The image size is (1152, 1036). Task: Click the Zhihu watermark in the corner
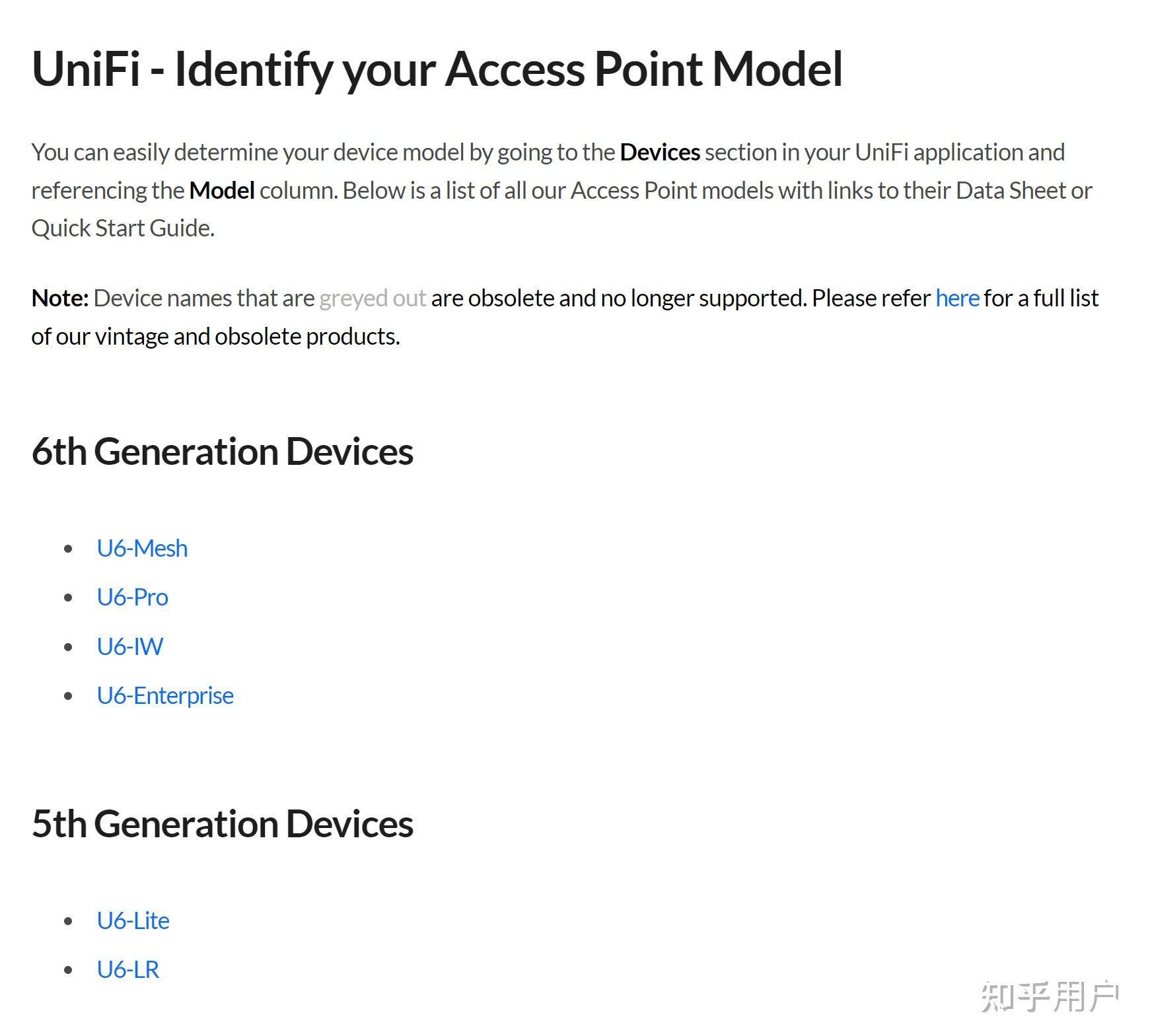1049,996
